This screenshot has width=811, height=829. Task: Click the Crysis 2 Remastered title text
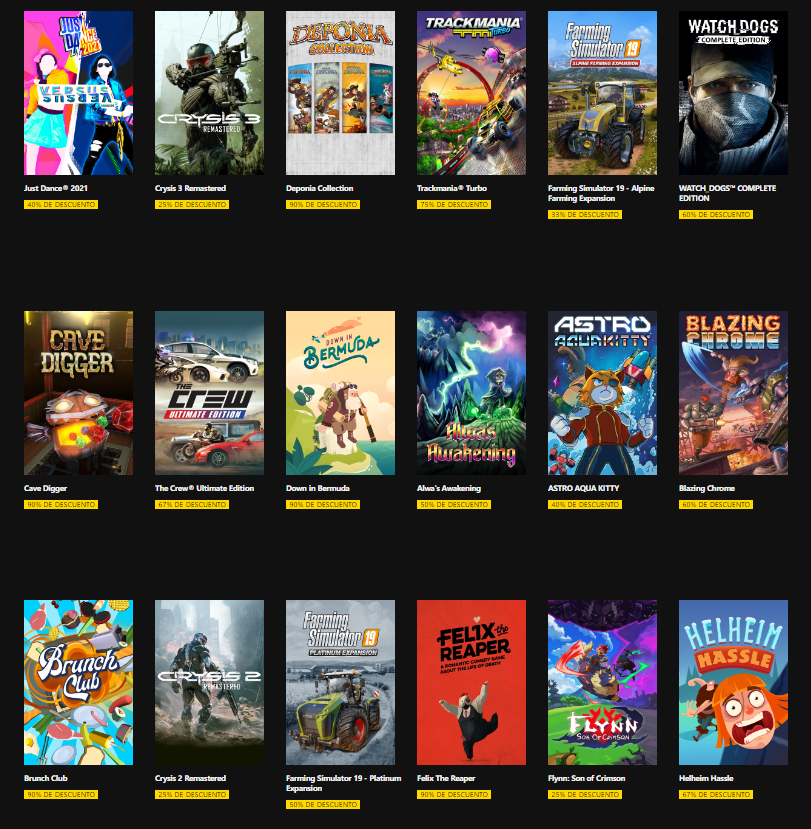coord(190,778)
